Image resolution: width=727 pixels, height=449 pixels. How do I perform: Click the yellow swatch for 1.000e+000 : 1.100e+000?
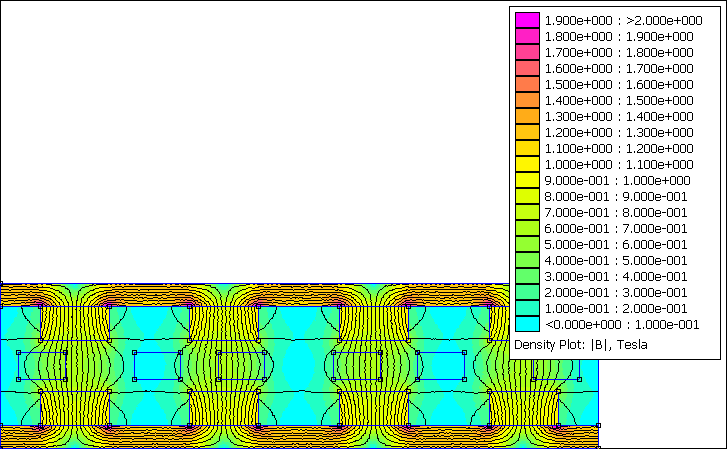[527, 164]
